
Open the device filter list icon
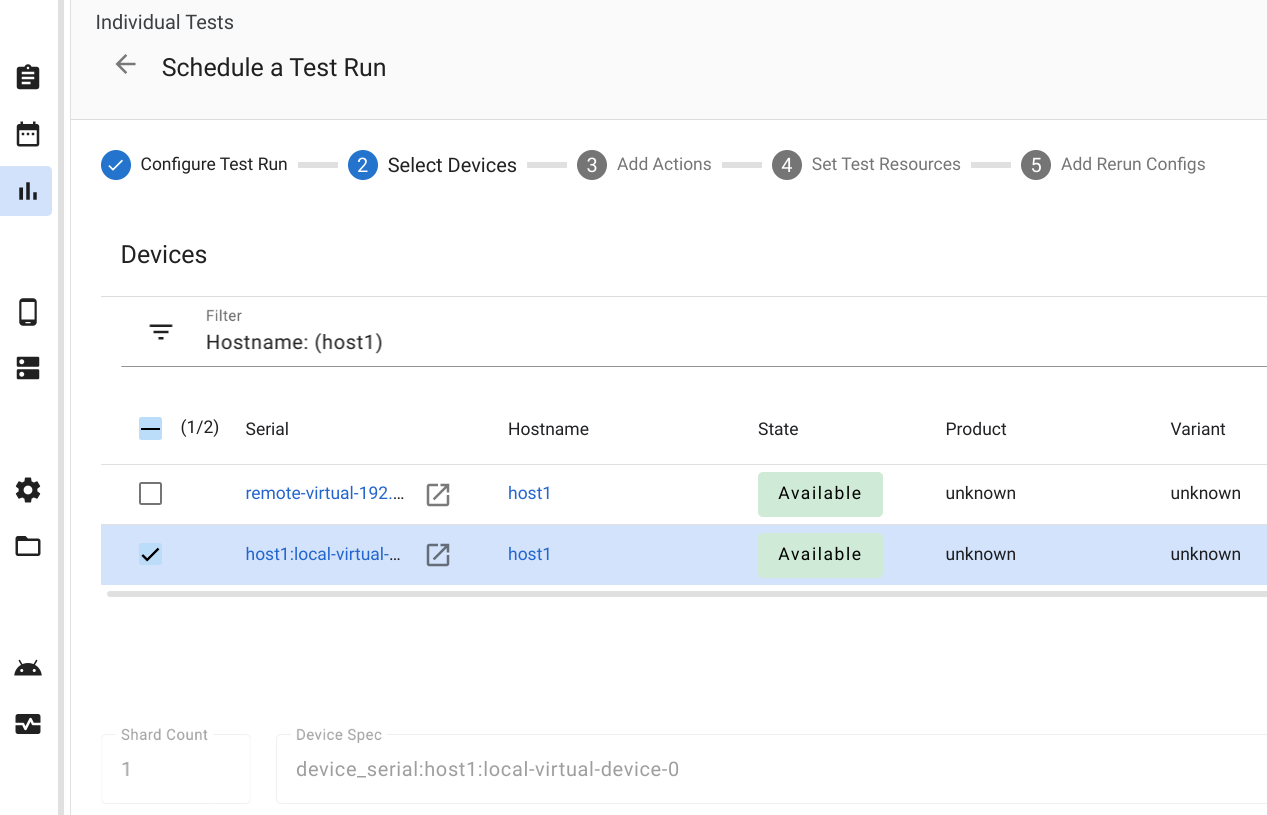tap(161, 332)
